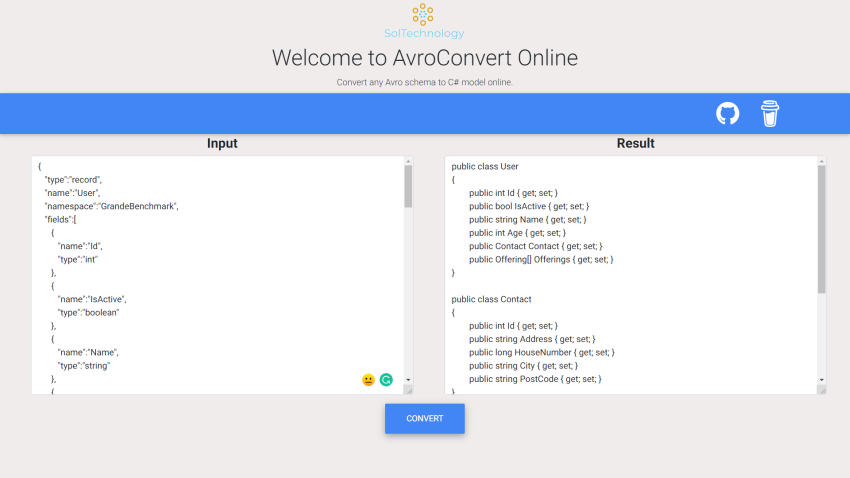850x478 pixels.
Task: Click the Input scrollbar up arrow
Action: click(x=408, y=161)
